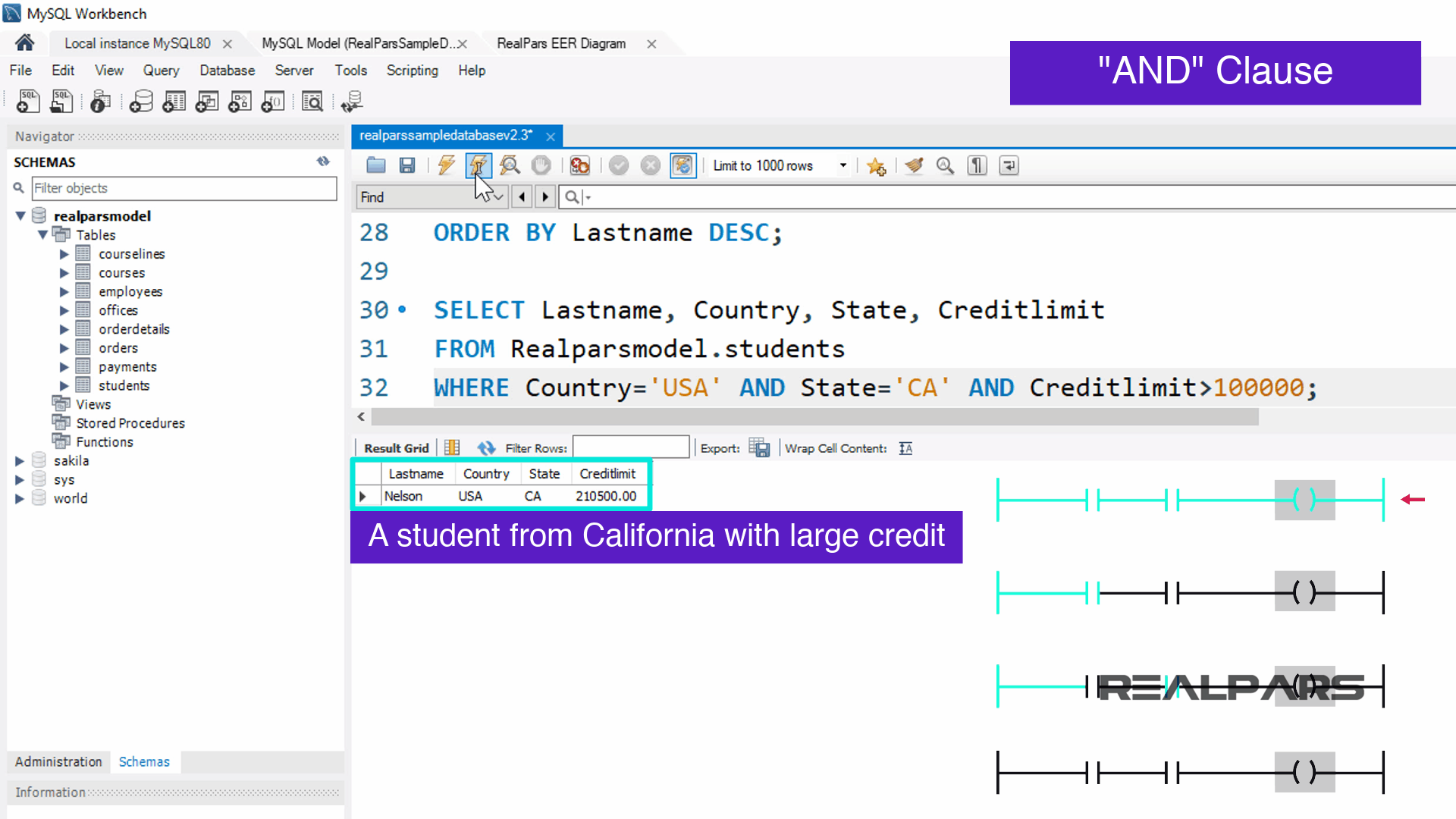Click the Open script file folder icon
Viewport: 1456px width, 819px height.
tap(376, 165)
